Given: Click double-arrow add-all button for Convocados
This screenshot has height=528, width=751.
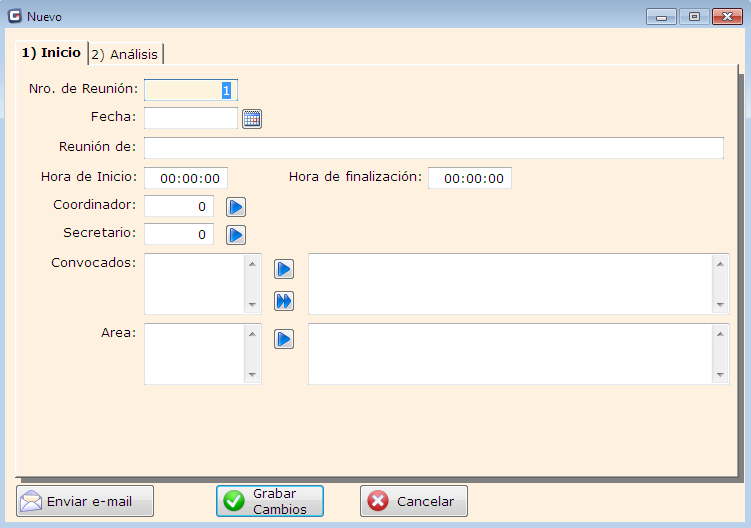Looking at the screenshot, I should [284, 300].
